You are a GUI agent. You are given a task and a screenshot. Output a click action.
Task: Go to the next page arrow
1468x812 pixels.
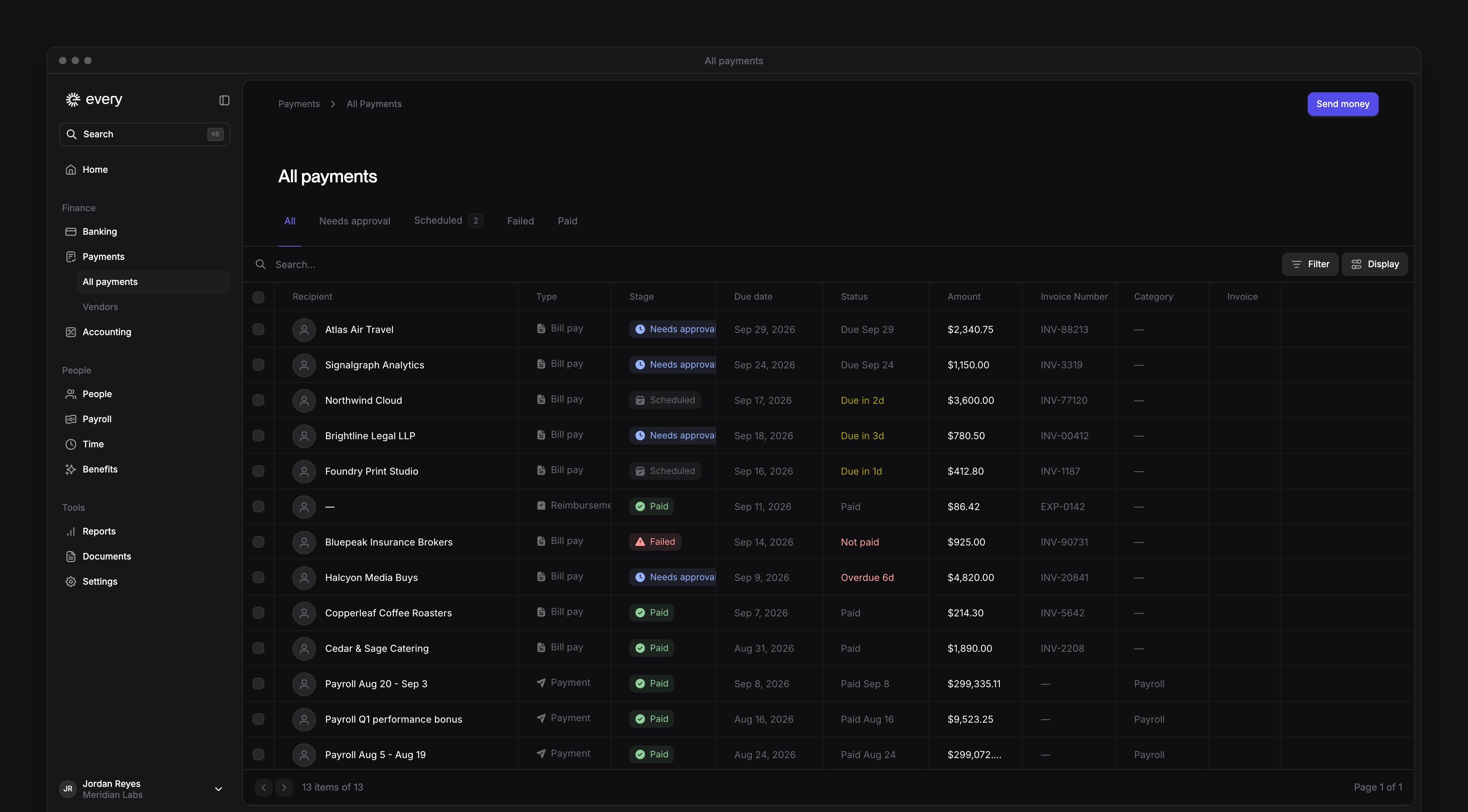click(284, 787)
